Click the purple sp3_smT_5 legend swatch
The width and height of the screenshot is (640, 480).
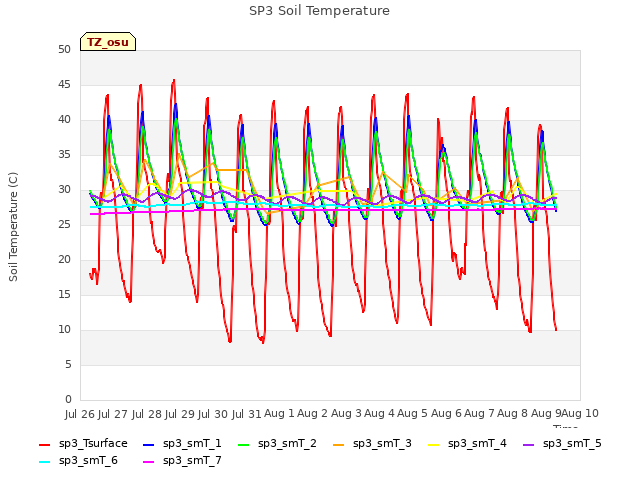pyautogui.click(x=529, y=444)
